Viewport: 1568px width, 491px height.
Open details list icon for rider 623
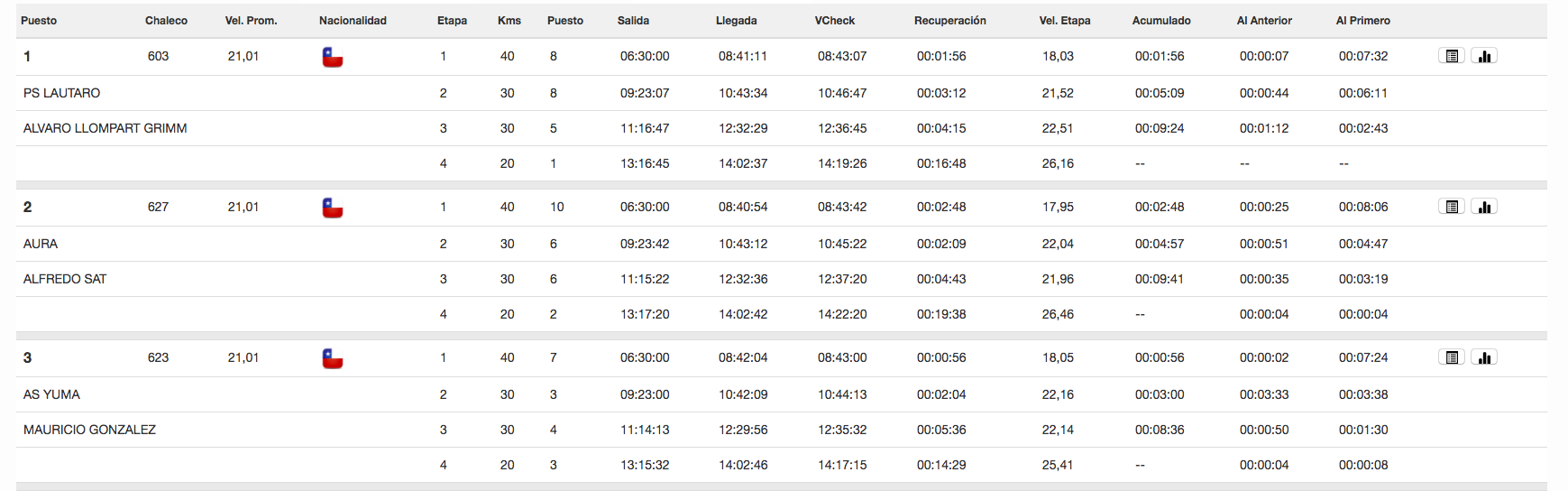[1452, 357]
